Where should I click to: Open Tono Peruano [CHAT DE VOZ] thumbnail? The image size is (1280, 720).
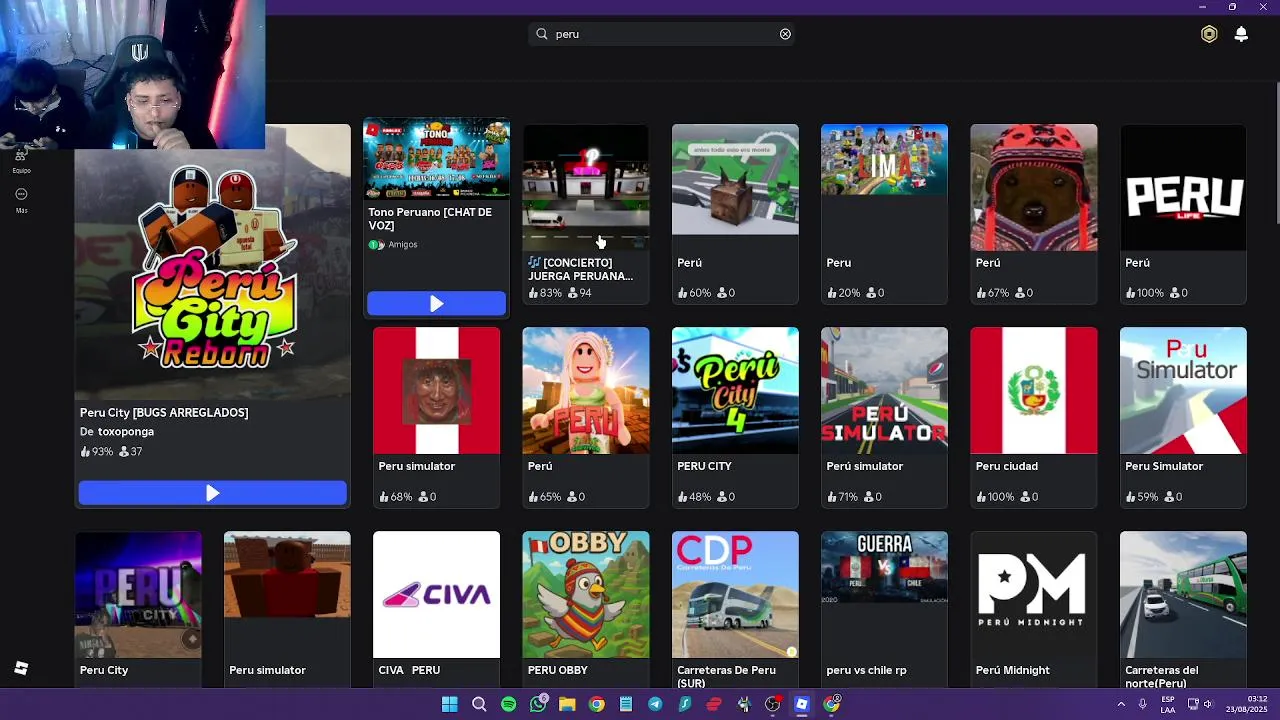[436, 160]
